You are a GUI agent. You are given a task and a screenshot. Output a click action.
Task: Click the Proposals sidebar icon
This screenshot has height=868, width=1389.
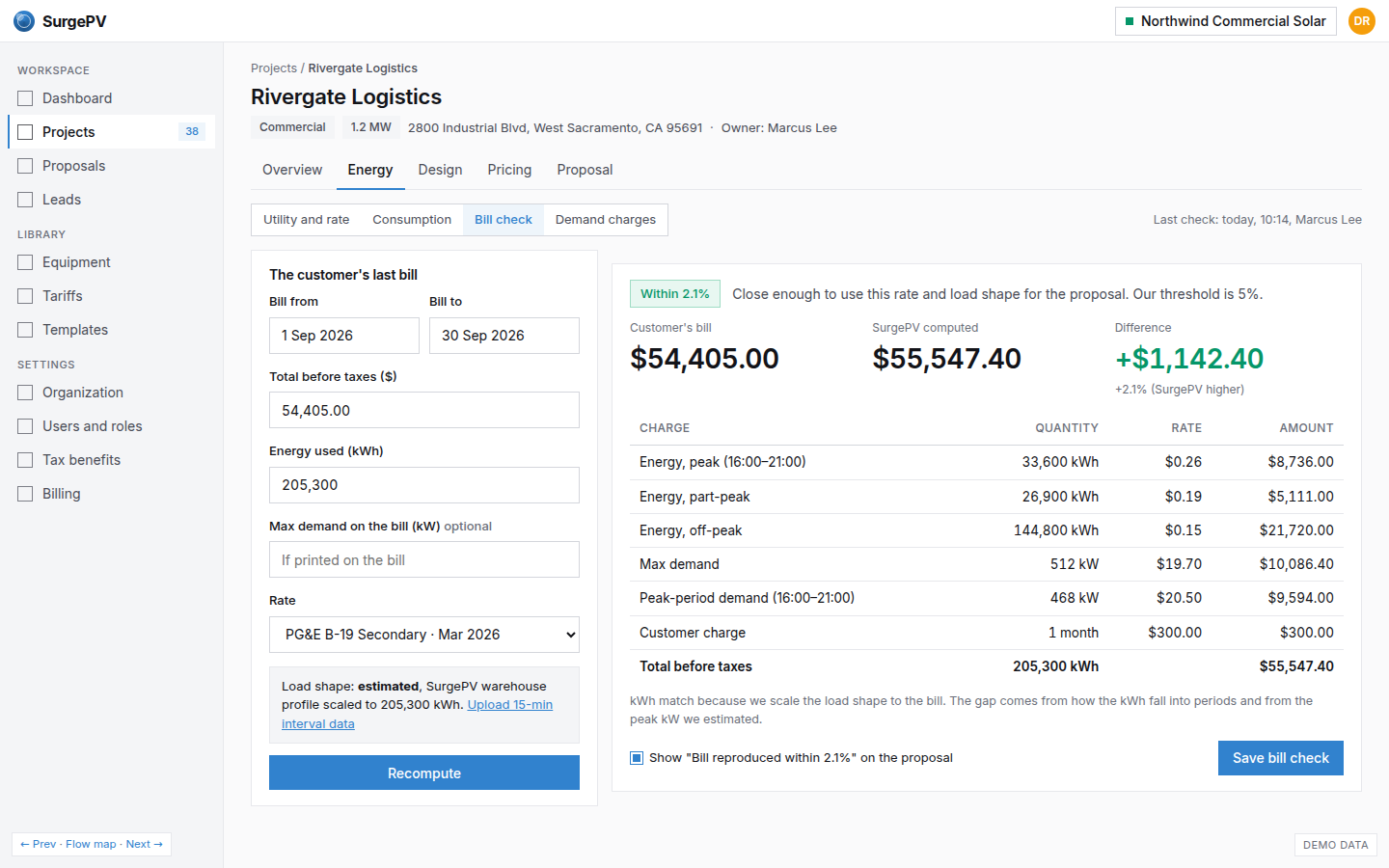[25, 166]
